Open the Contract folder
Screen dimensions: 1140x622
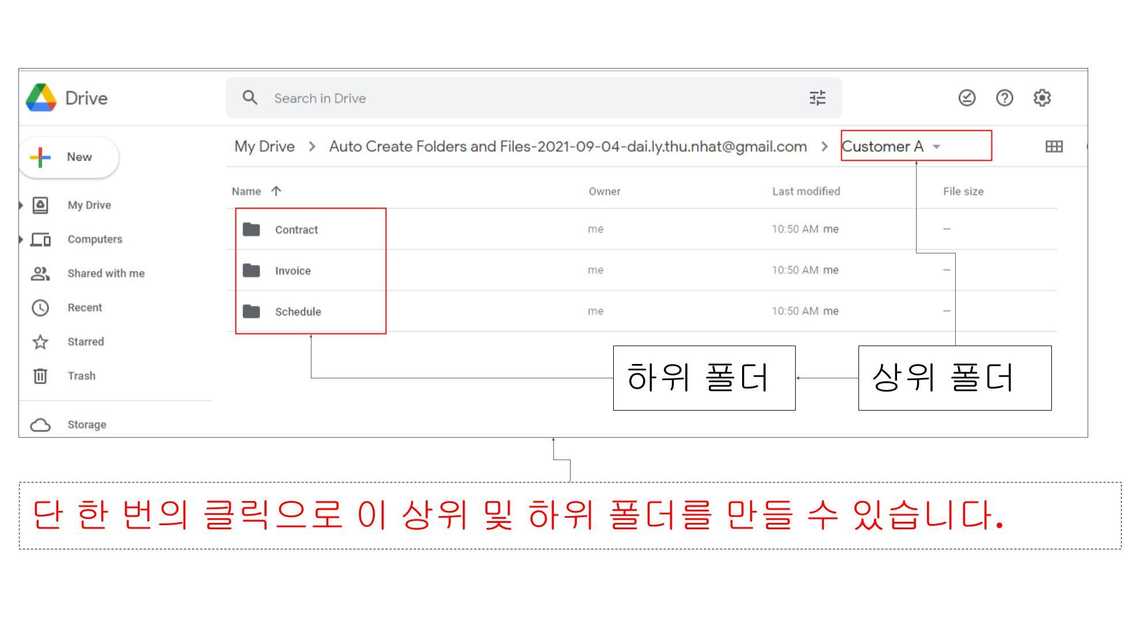[x=296, y=230]
